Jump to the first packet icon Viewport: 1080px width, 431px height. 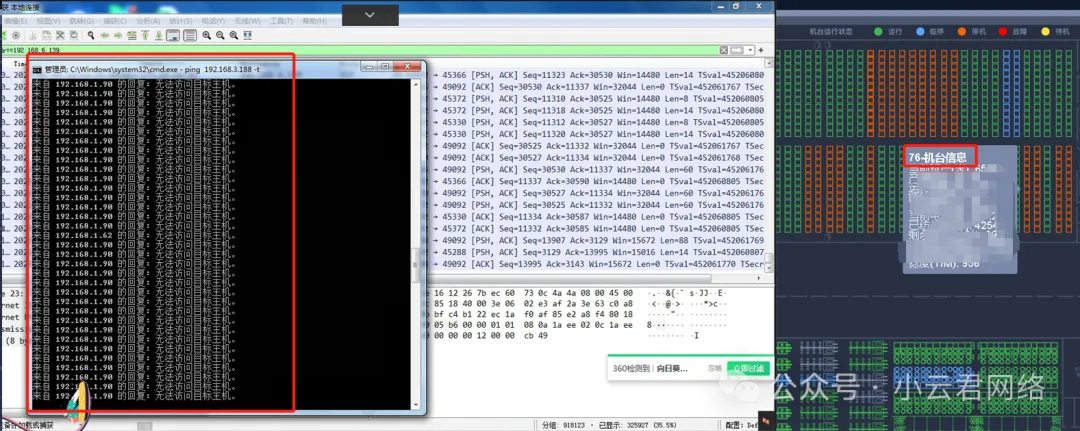click(144, 35)
